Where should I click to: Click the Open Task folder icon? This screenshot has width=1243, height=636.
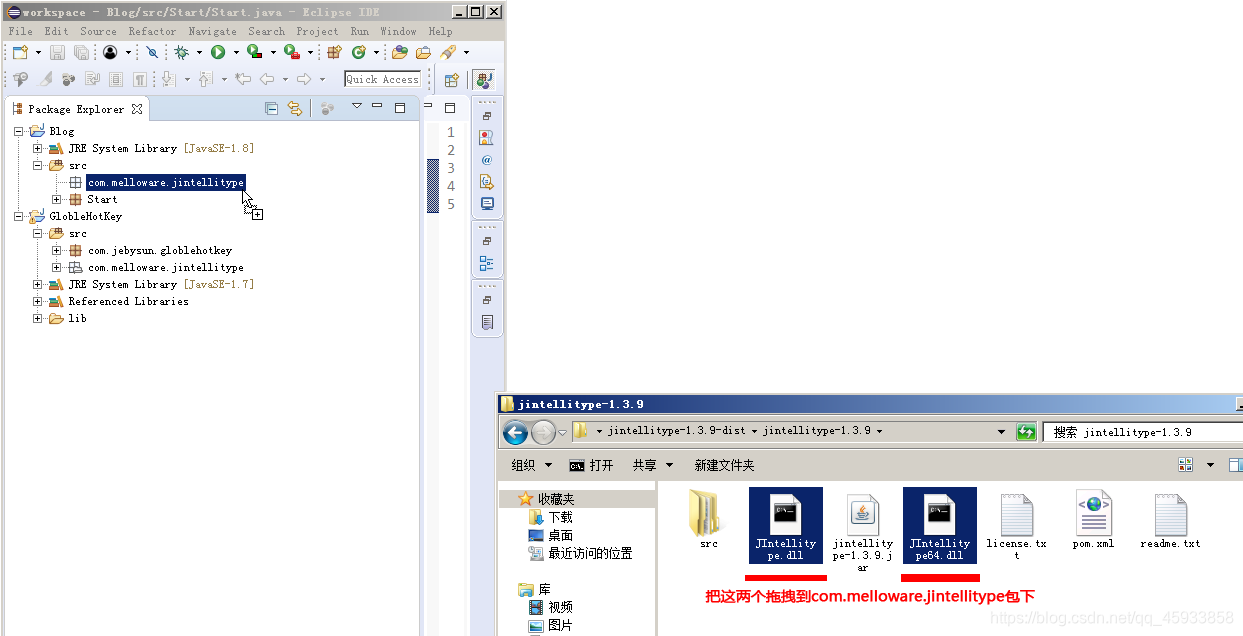[423, 52]
